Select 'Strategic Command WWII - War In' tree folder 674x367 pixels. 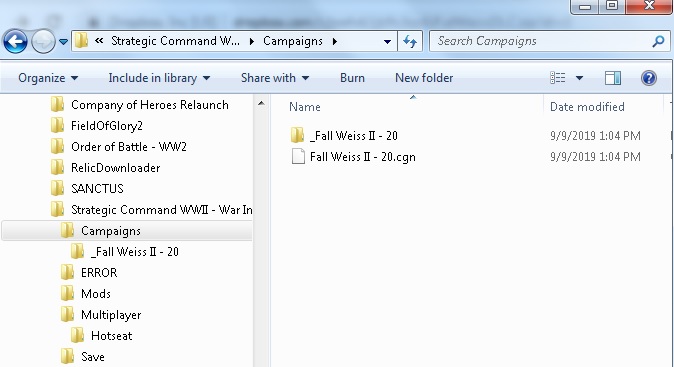[162, 210]
